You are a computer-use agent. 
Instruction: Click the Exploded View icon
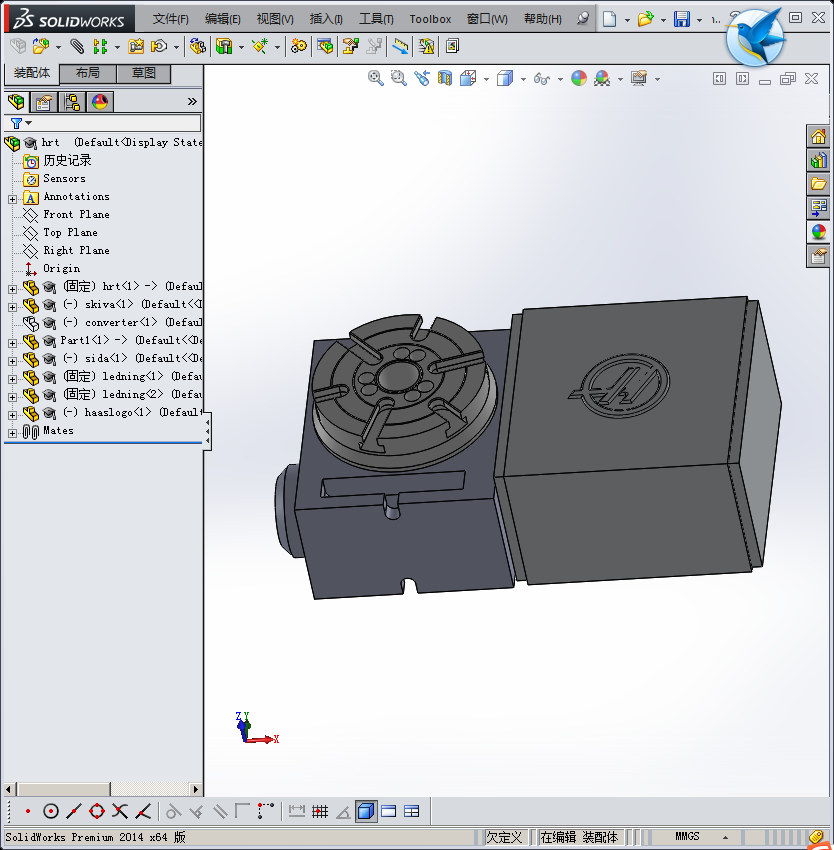coord(350,47)
